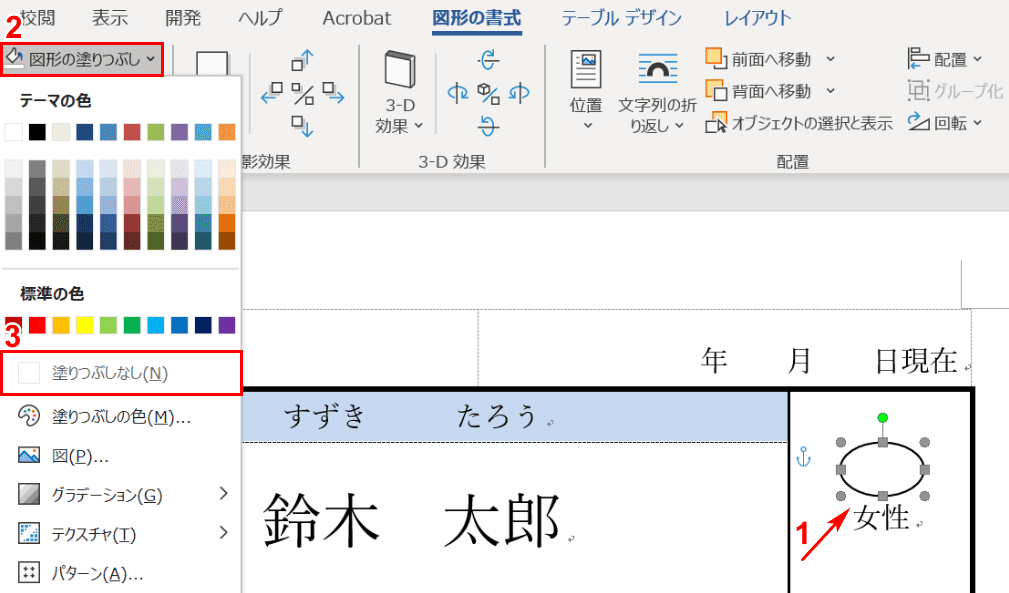Tilt 3-D down icon
Screen dimensions: 1009x593
click(488, 126)
